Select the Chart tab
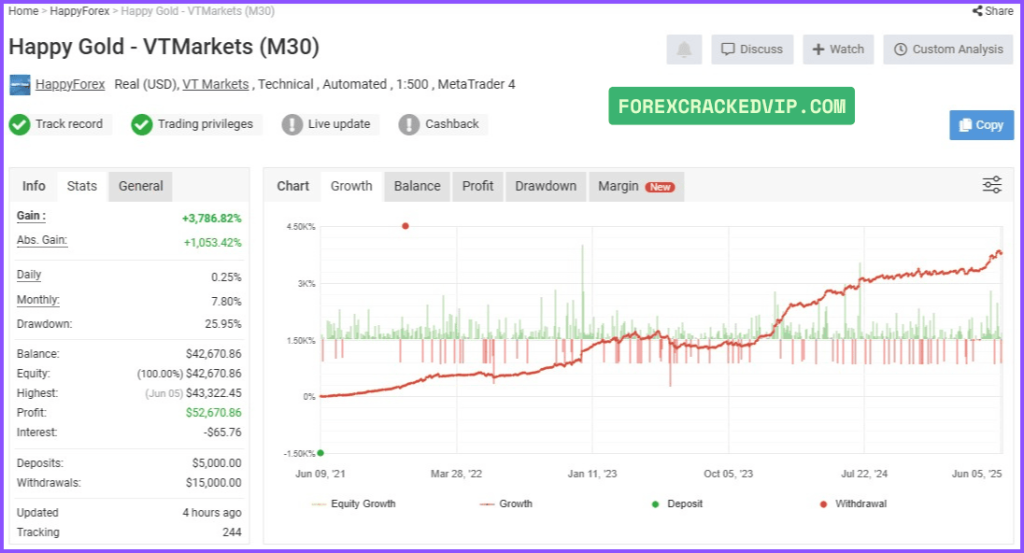 pyautogui.click(x=293, y=186)
